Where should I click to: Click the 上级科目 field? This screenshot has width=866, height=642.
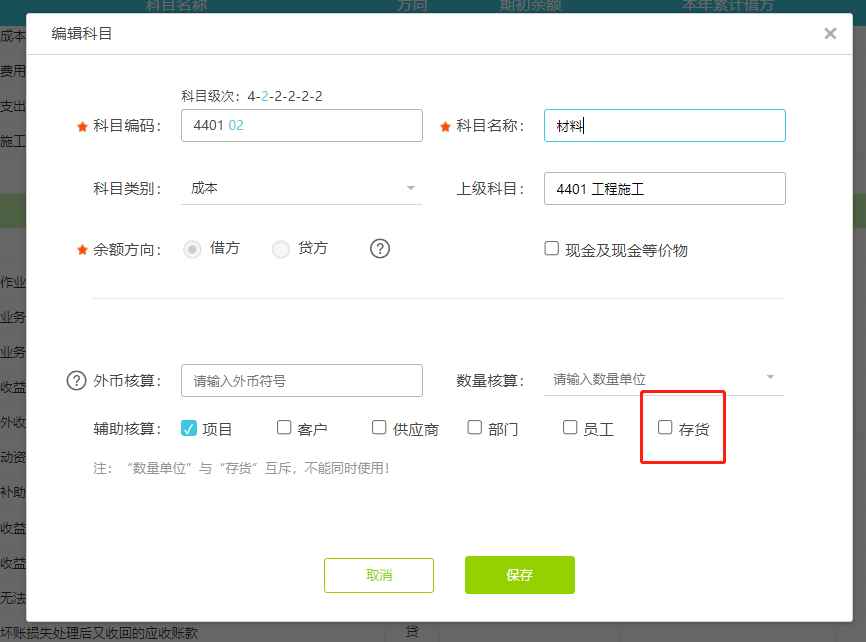[x=664, y=188]
